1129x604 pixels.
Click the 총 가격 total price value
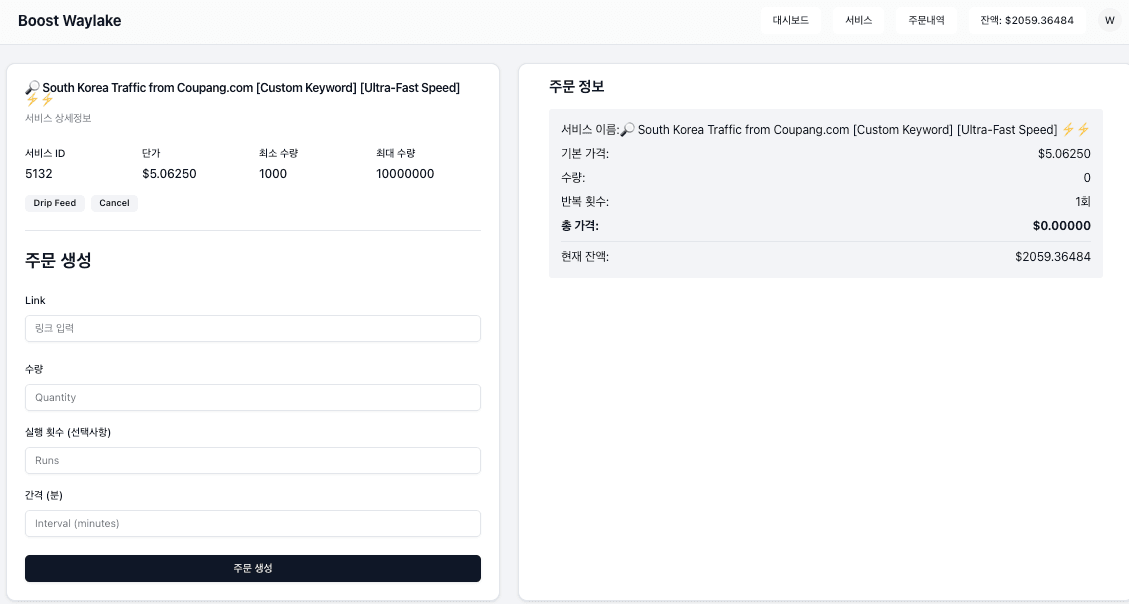[x=1062, y=225]
